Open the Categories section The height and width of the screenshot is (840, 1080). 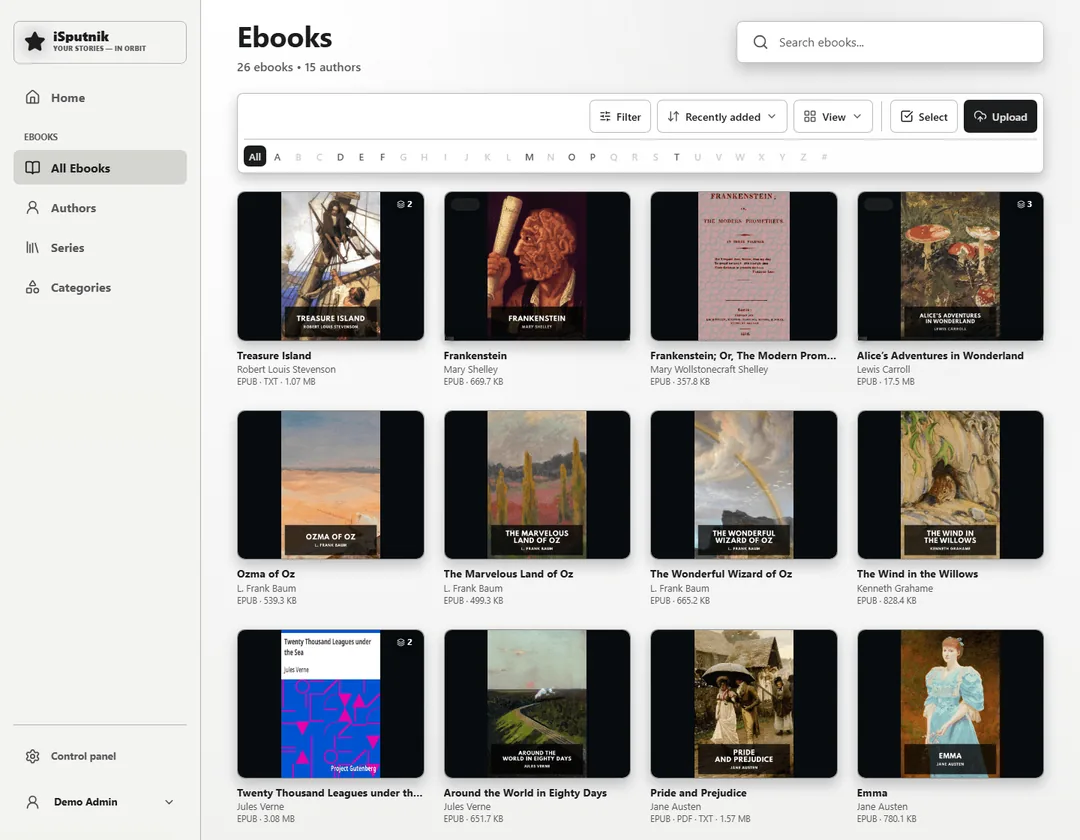coord(100,288)
